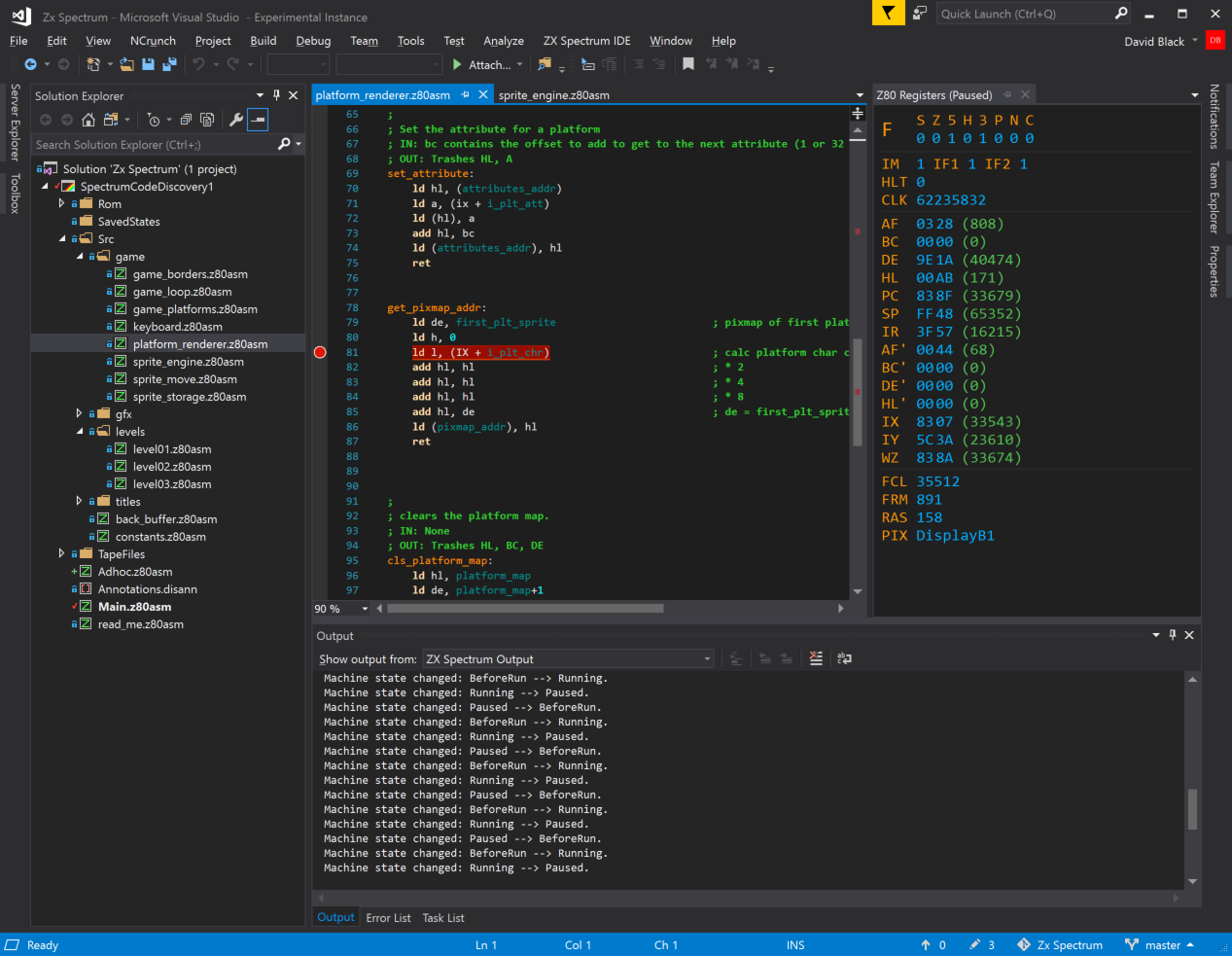Click the Search Solution Explorer input field

(x=154, y=145)
